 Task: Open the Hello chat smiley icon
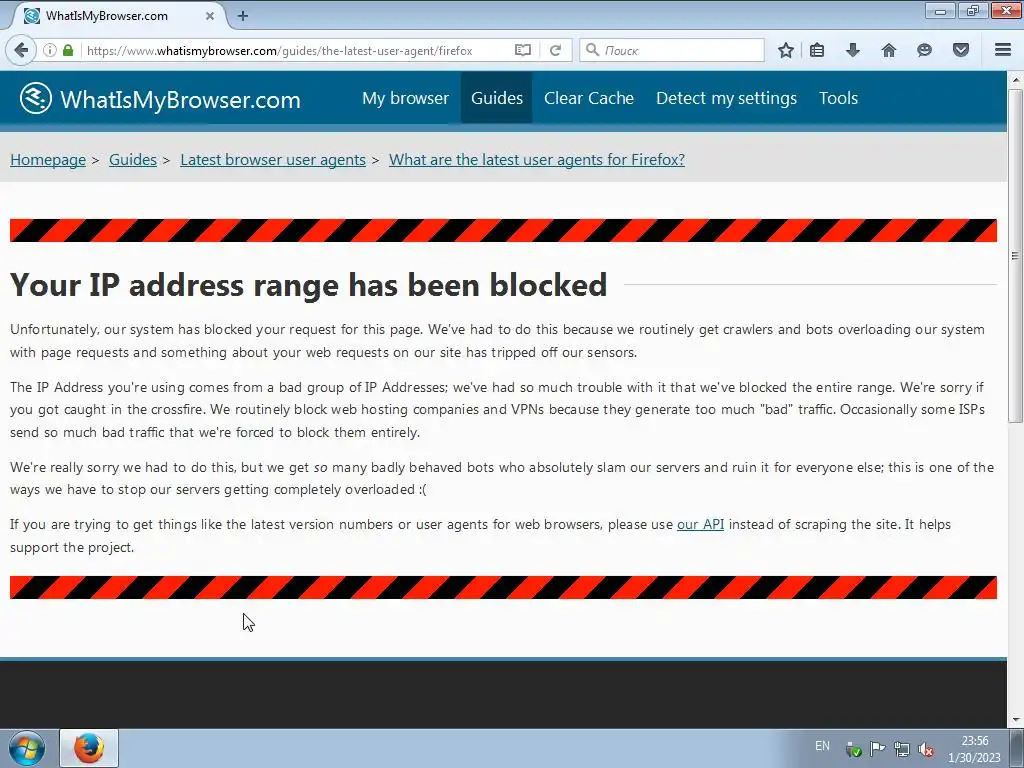click(924, 50)
